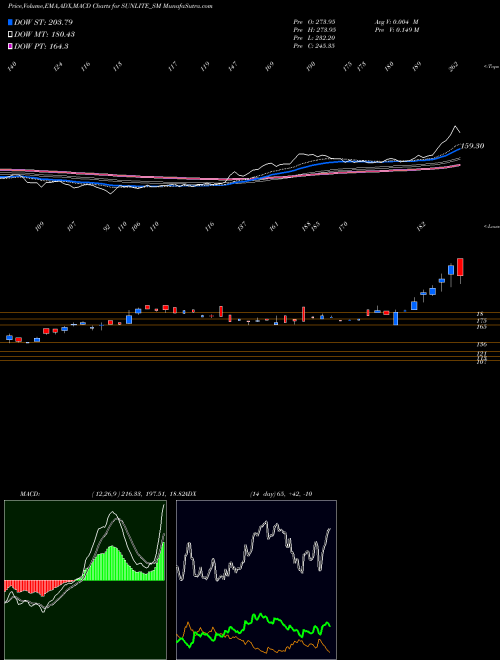500x660 pixels.
Task: Click the '180' label in the tops row
Action: point(389,67)
